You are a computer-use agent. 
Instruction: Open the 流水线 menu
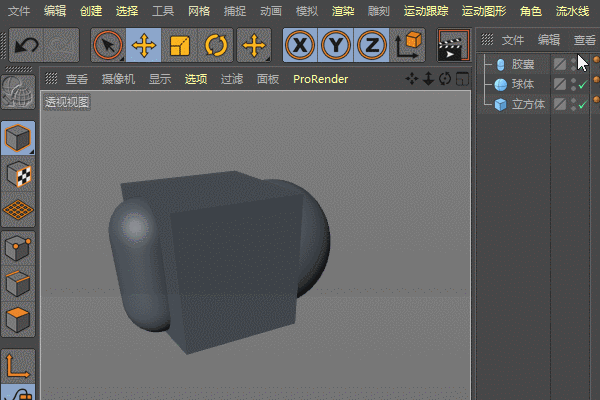(572, 11)
